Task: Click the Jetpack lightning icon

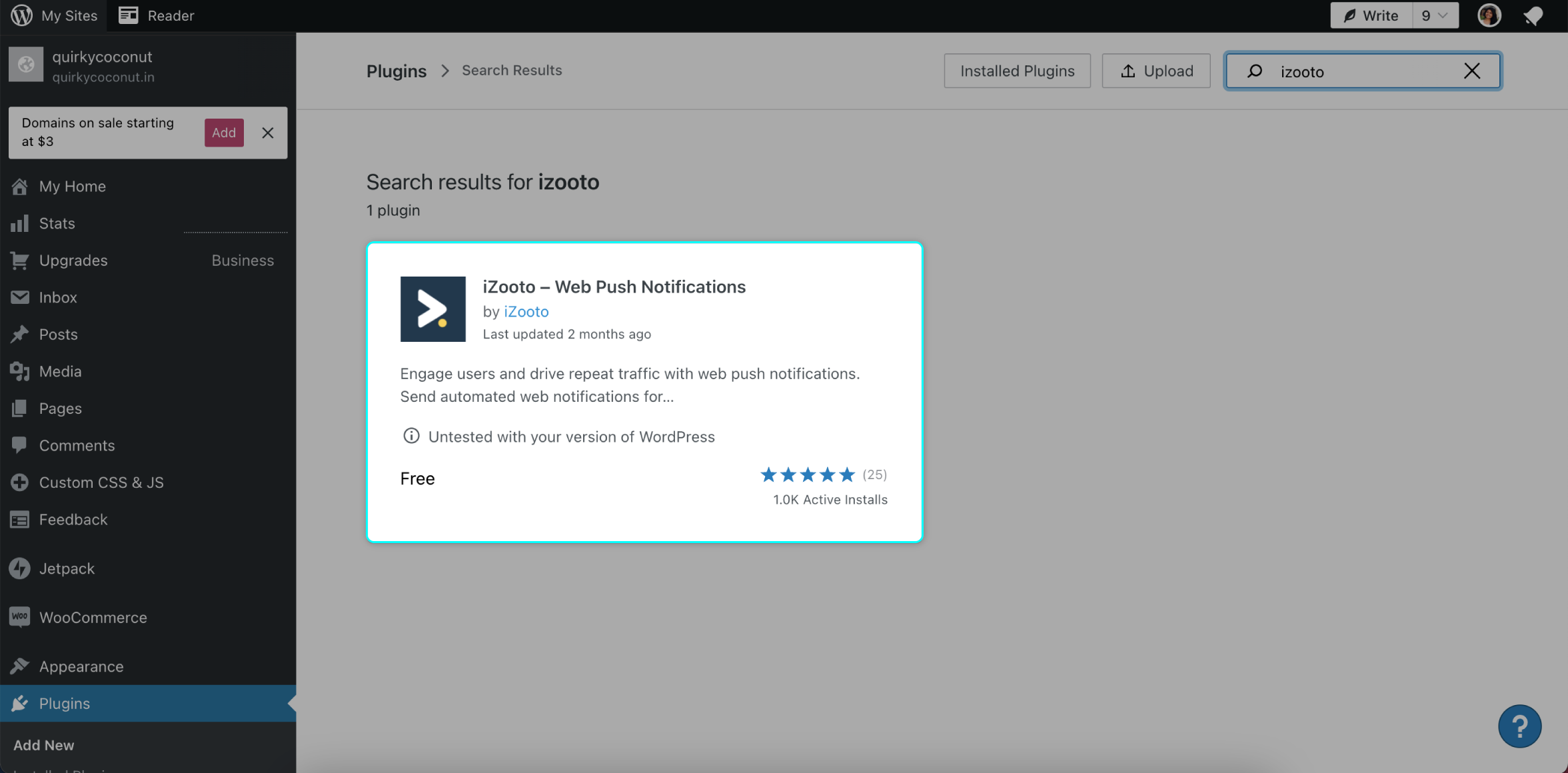Action: point(20,568)
